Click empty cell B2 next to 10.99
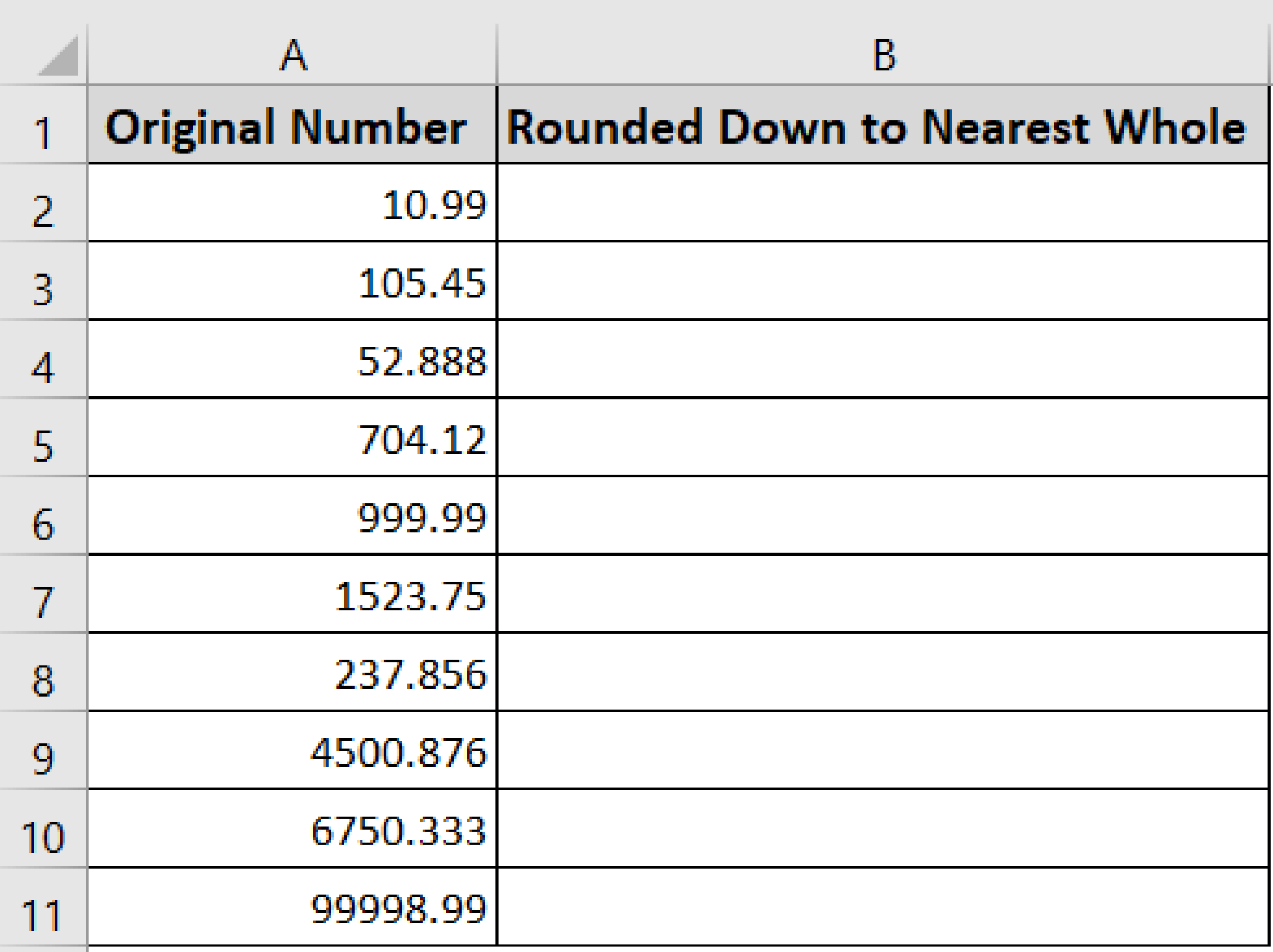The image size is (1273, 952). (x=883, y=204)
